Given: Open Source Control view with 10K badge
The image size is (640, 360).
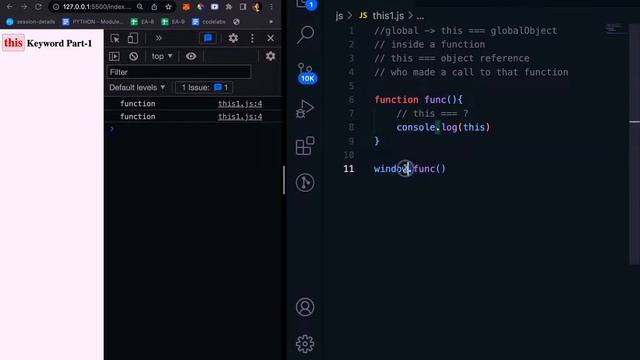Looking at the screenshot, I should click(x=306, y=73).
